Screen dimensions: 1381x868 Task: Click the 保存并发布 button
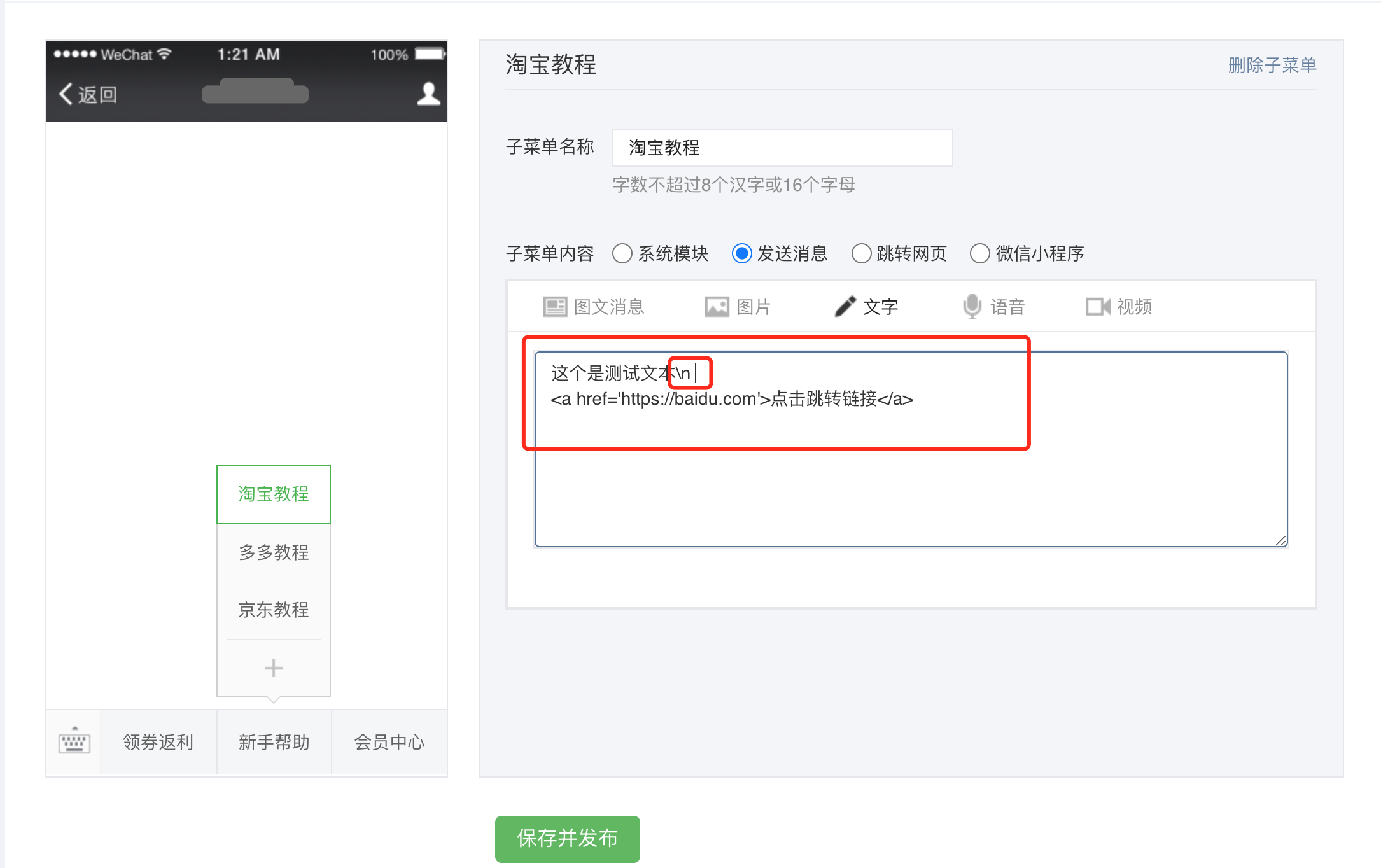click(x=567, y=839)
